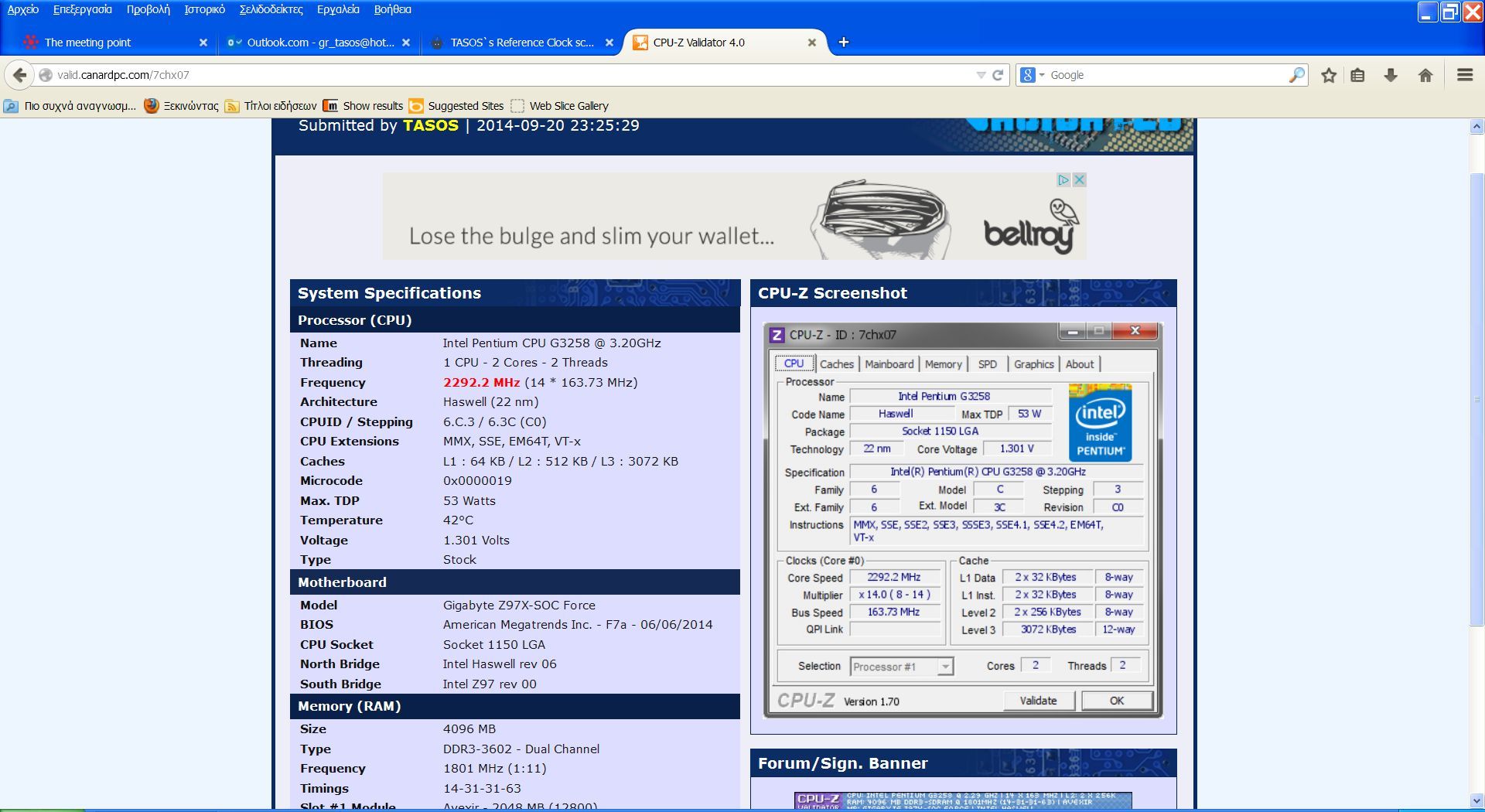Click the address bar URL field

[510, 75]
